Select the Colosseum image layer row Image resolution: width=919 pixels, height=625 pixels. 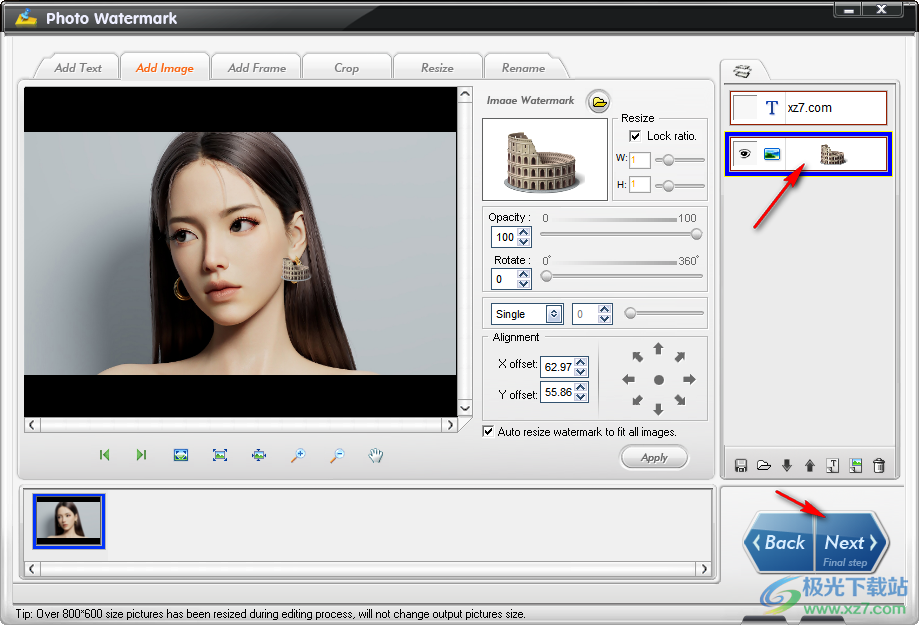click(809, 154)
